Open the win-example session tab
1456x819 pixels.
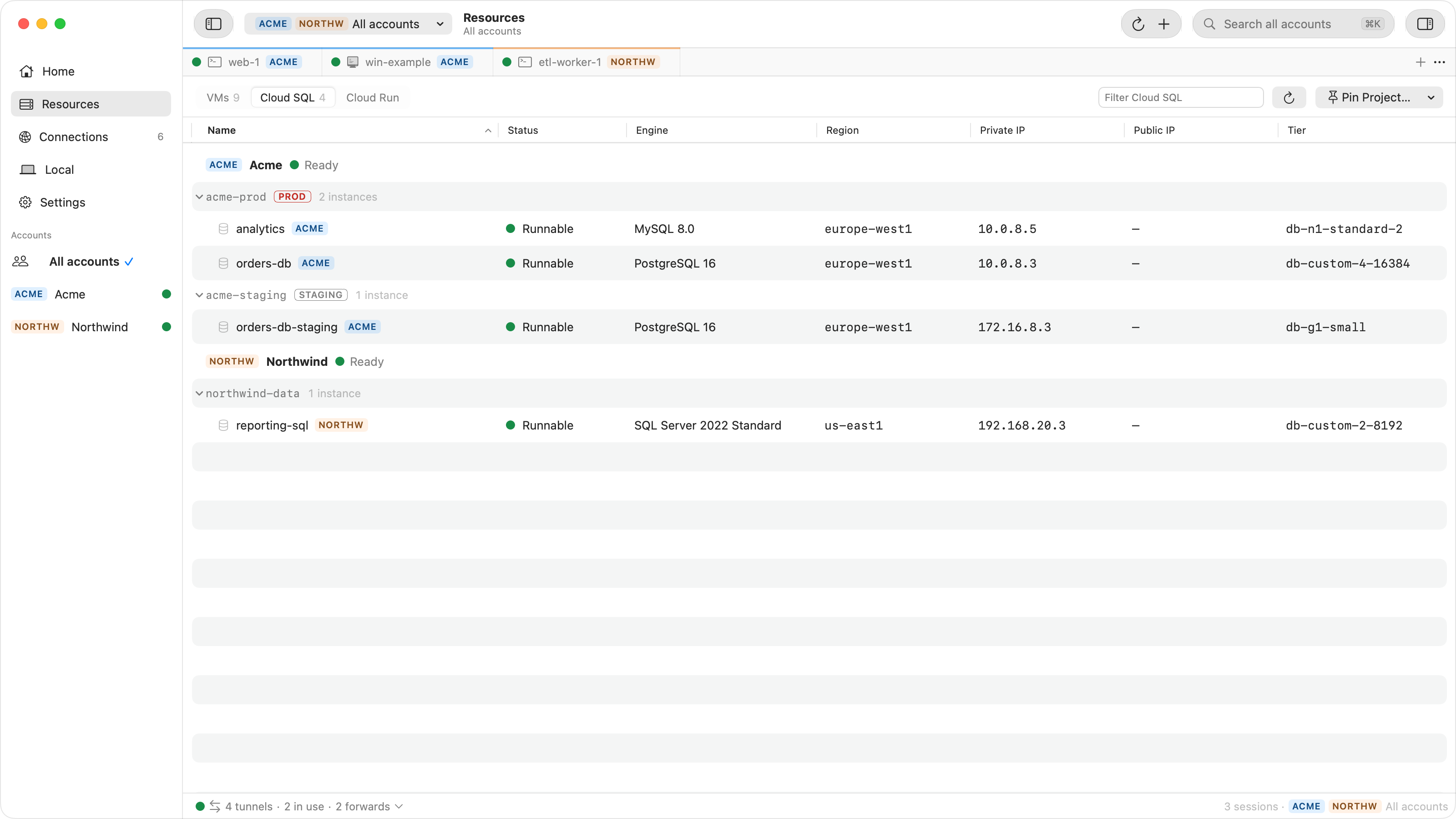[407, 62]
